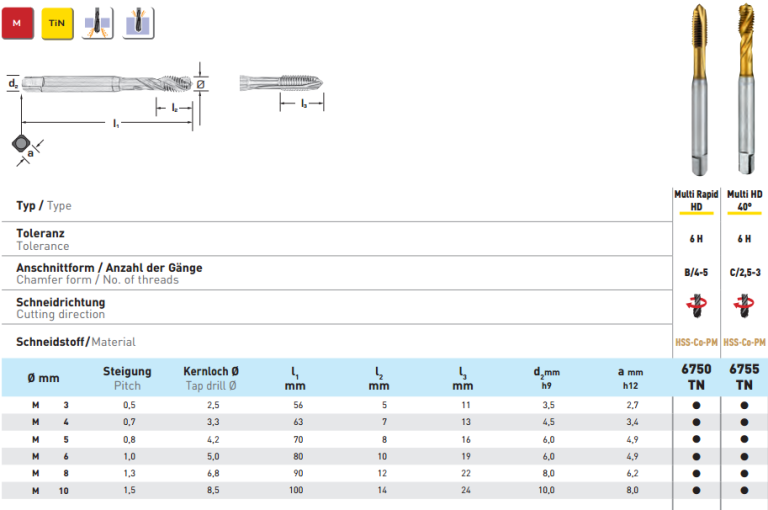Click the red M thread type badge
This screenshot has width=768, height=510.
click(17, 22)
